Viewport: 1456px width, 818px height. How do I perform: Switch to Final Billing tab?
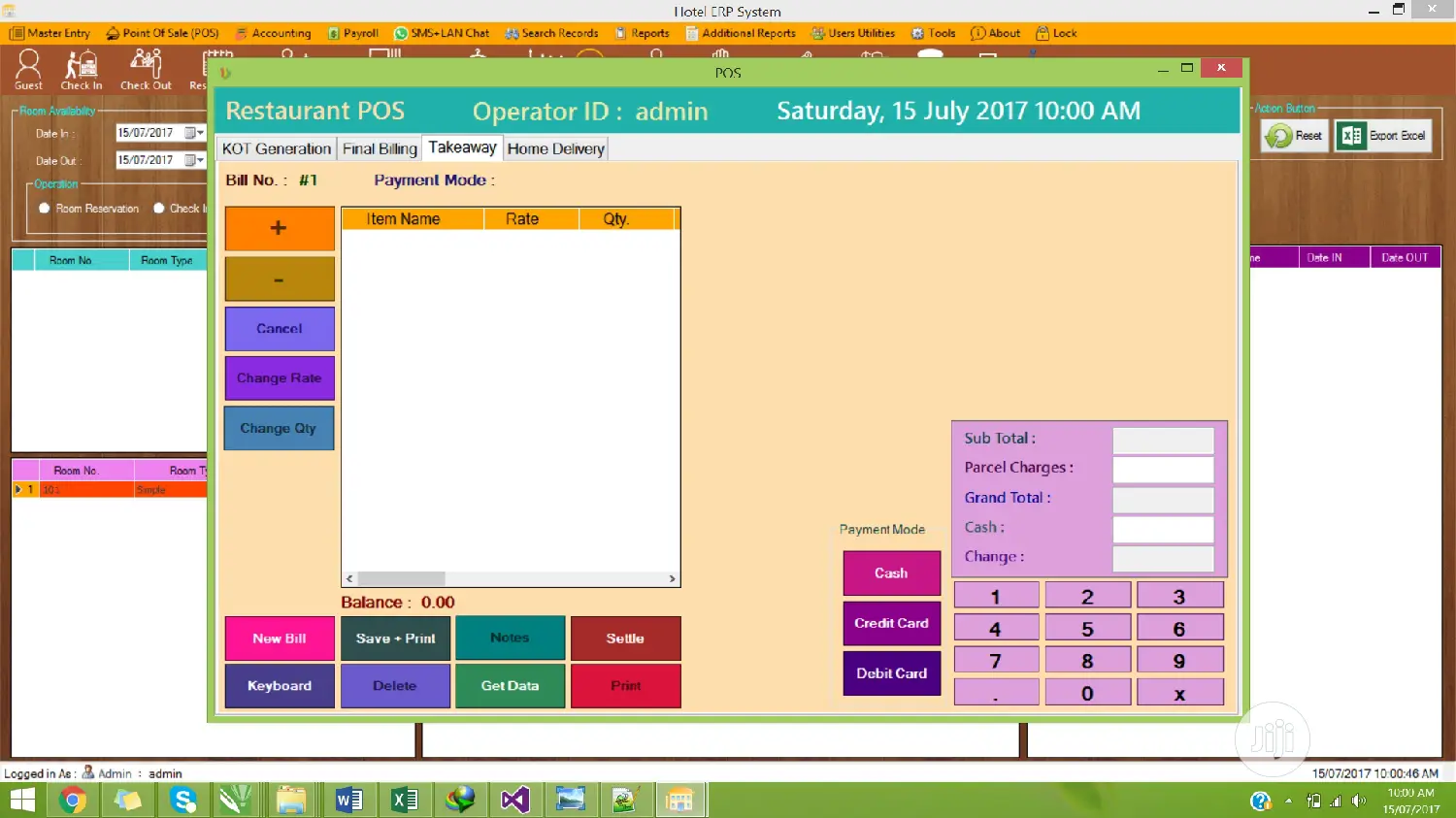[380, 148]
